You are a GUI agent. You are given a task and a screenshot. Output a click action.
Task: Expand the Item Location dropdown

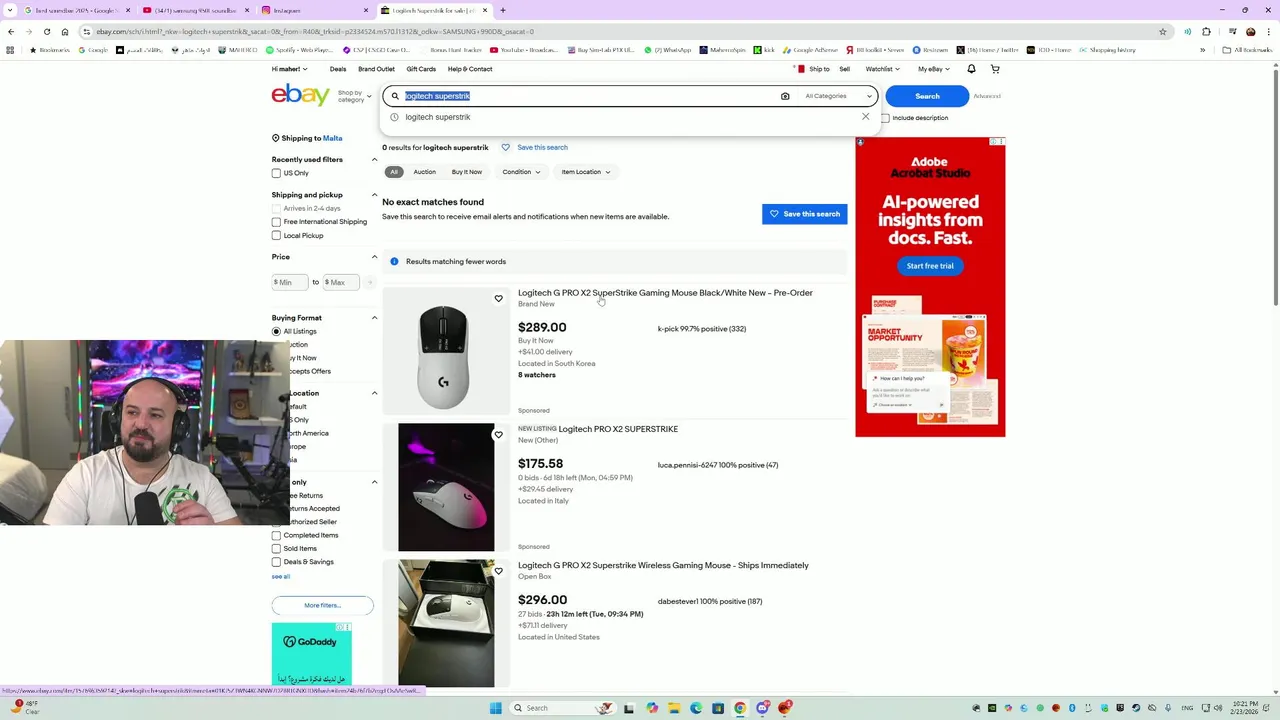pos(586,172)
